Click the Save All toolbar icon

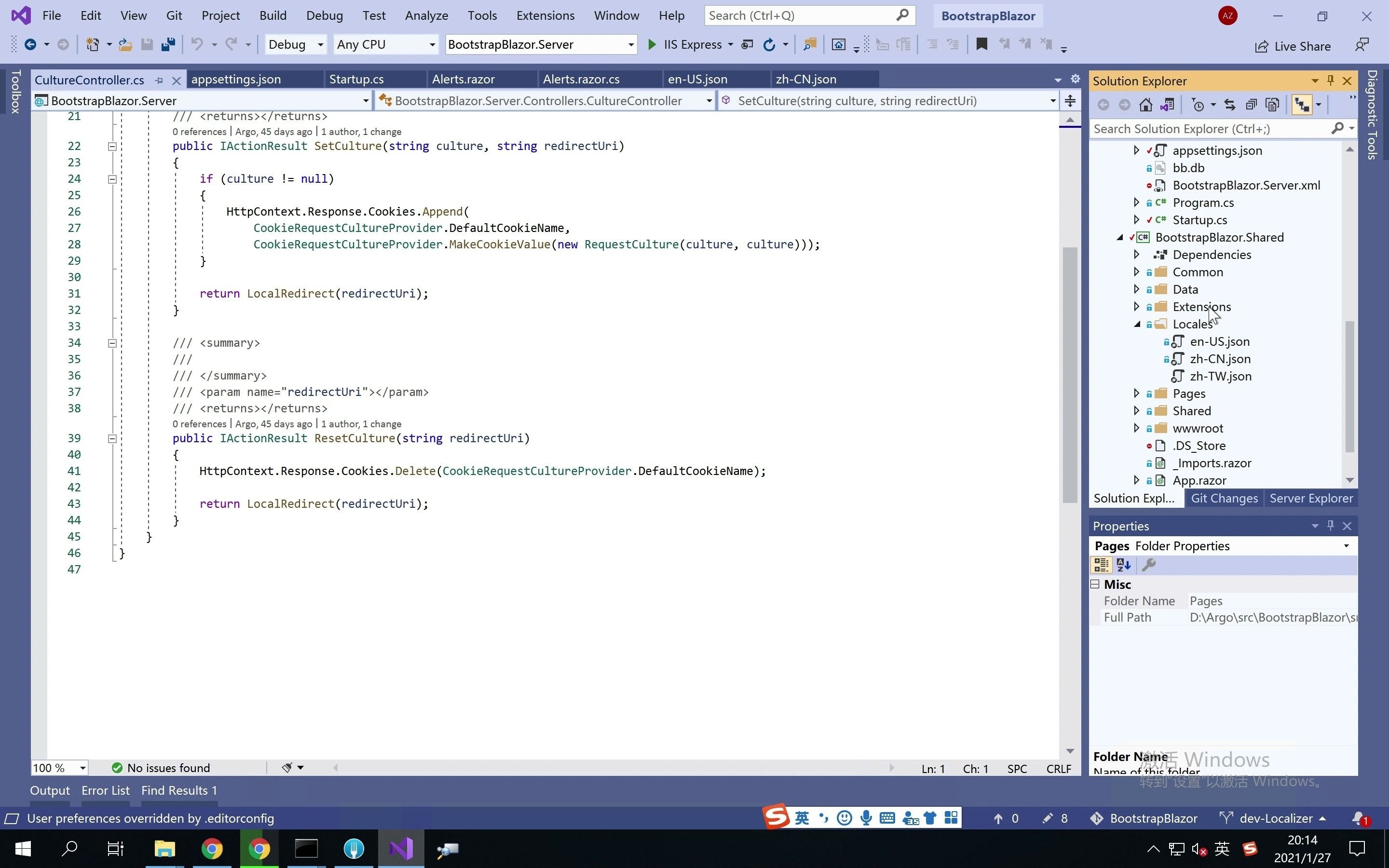[168, 44]
